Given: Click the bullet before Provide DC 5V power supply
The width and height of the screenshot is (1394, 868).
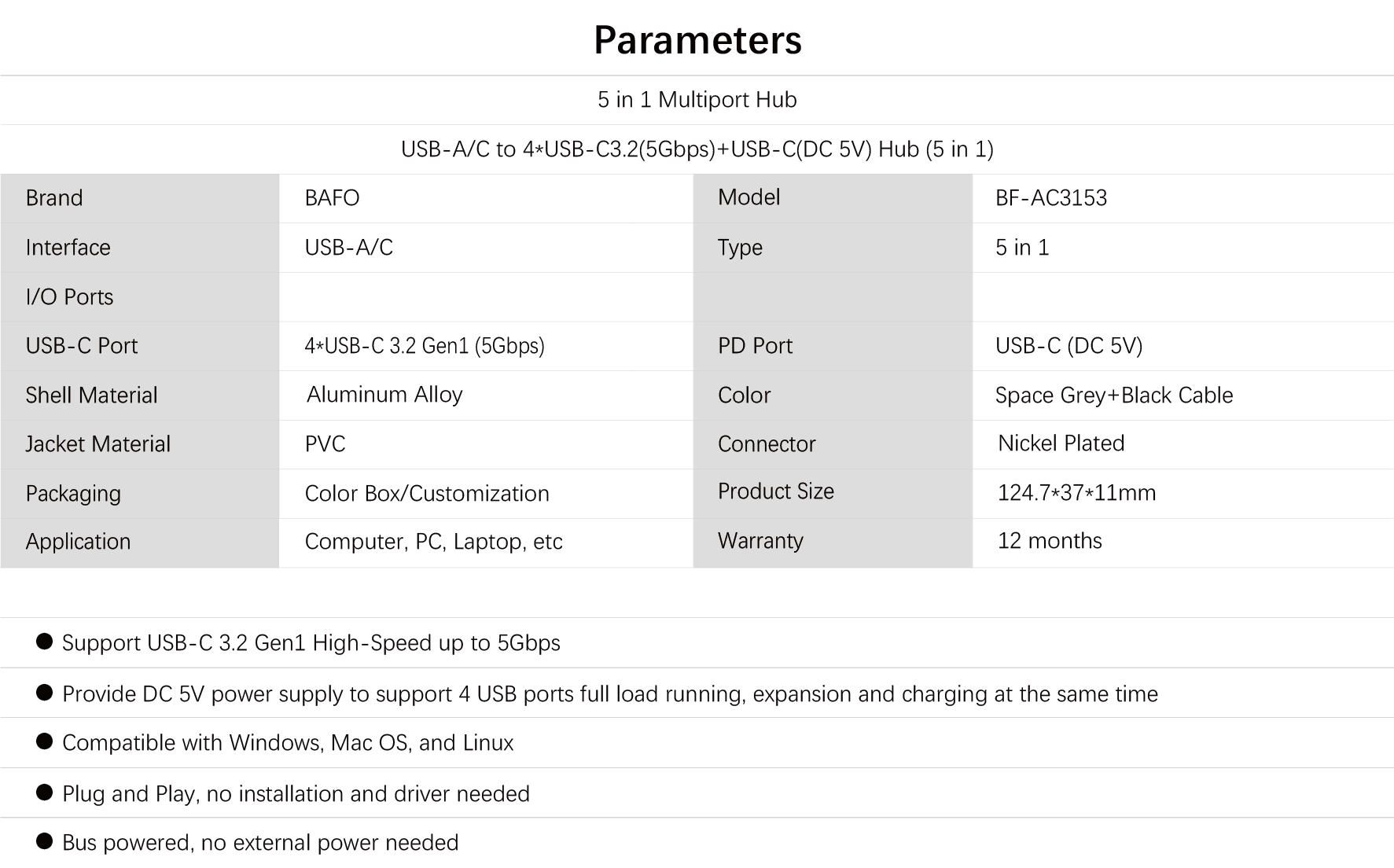Looking at the screenshot, I should tap(45, 693).
